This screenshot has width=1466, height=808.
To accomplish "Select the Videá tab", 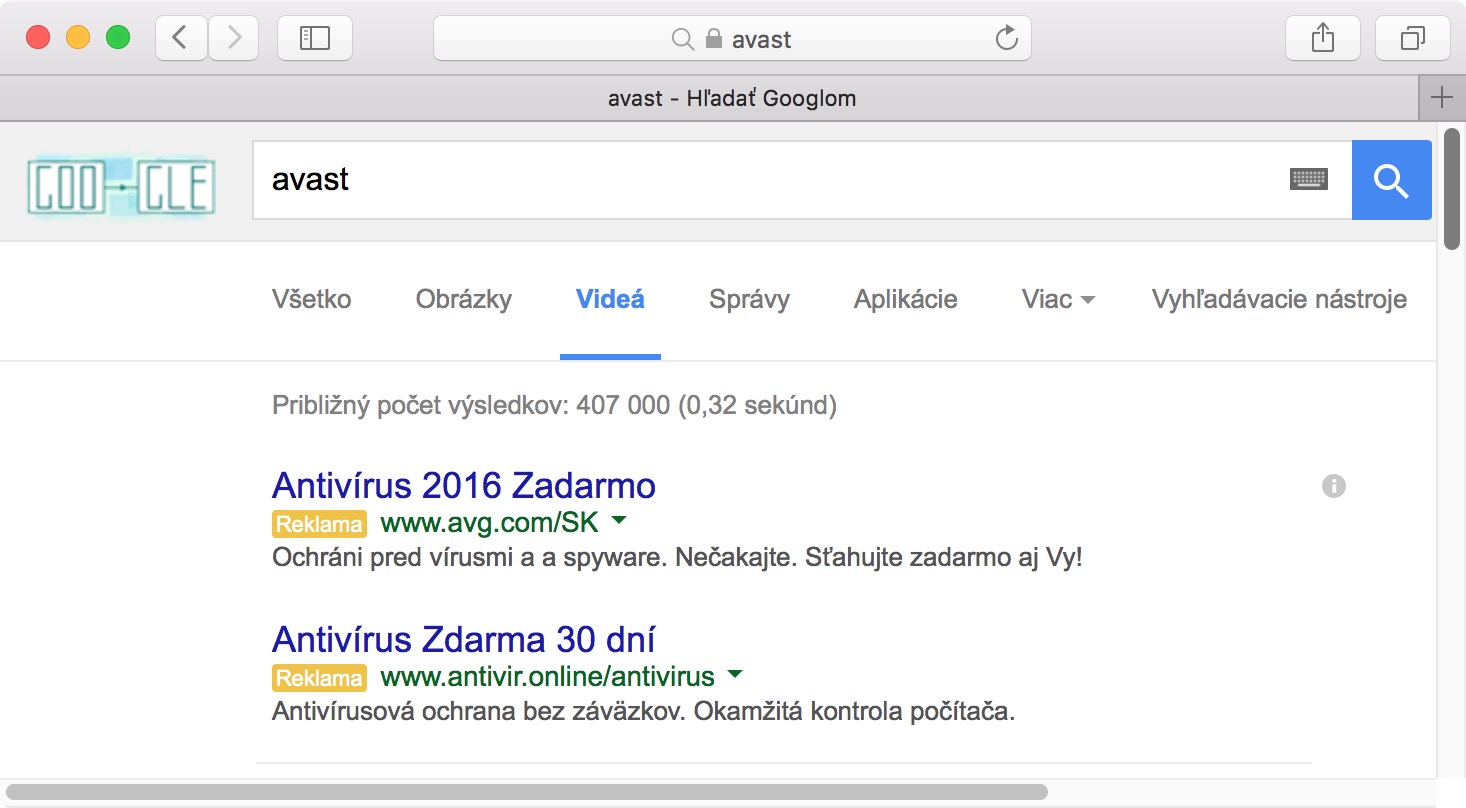I will click(x=610, y=299).
